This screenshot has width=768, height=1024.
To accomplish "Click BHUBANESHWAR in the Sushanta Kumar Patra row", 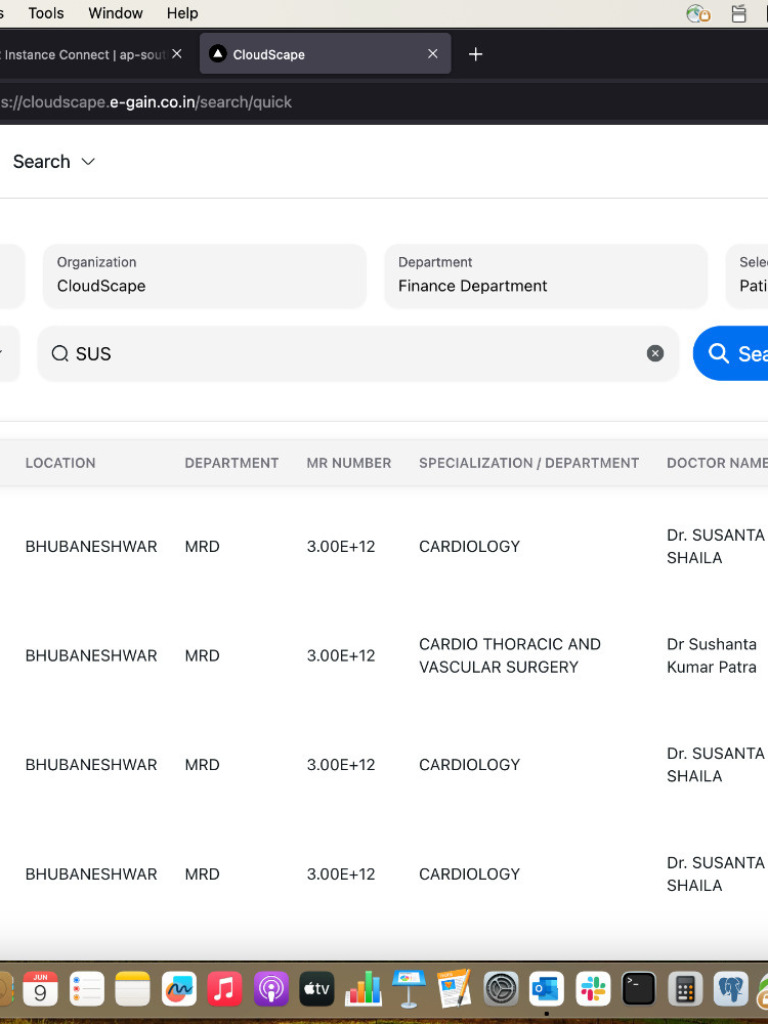I will (x=91, y=656).
